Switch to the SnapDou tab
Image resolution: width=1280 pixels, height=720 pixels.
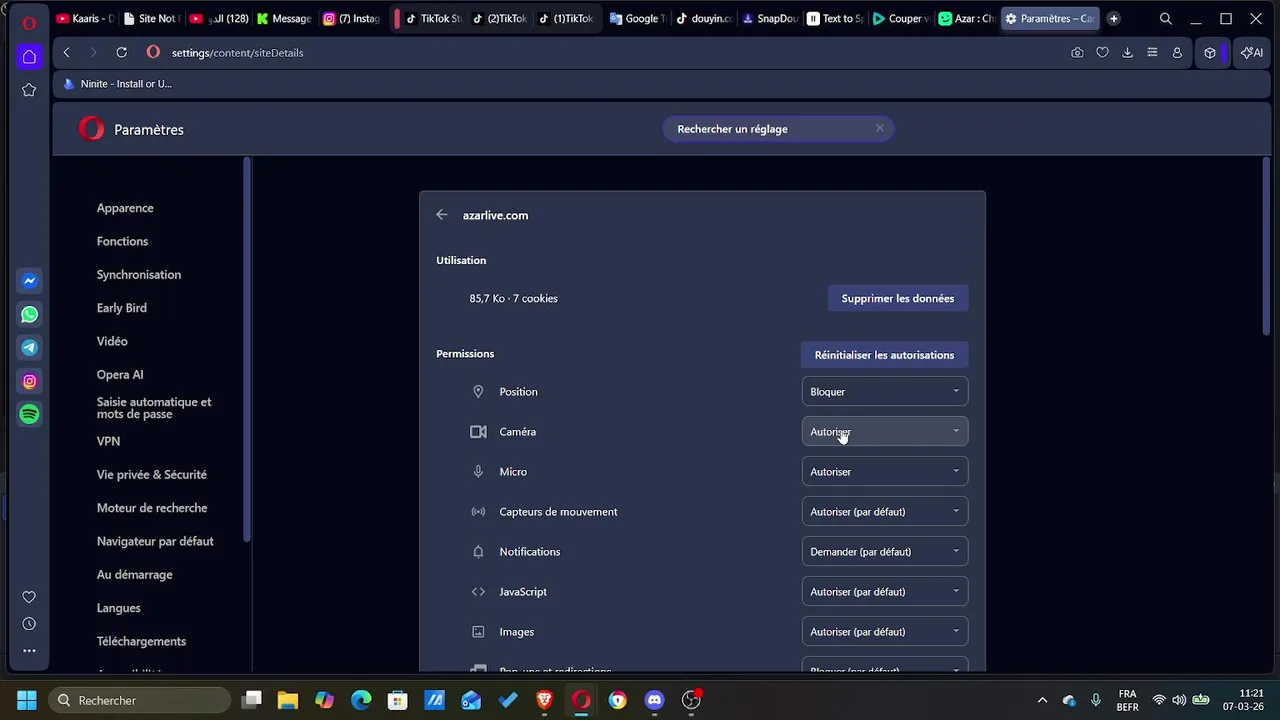click(x=769, y=18)
